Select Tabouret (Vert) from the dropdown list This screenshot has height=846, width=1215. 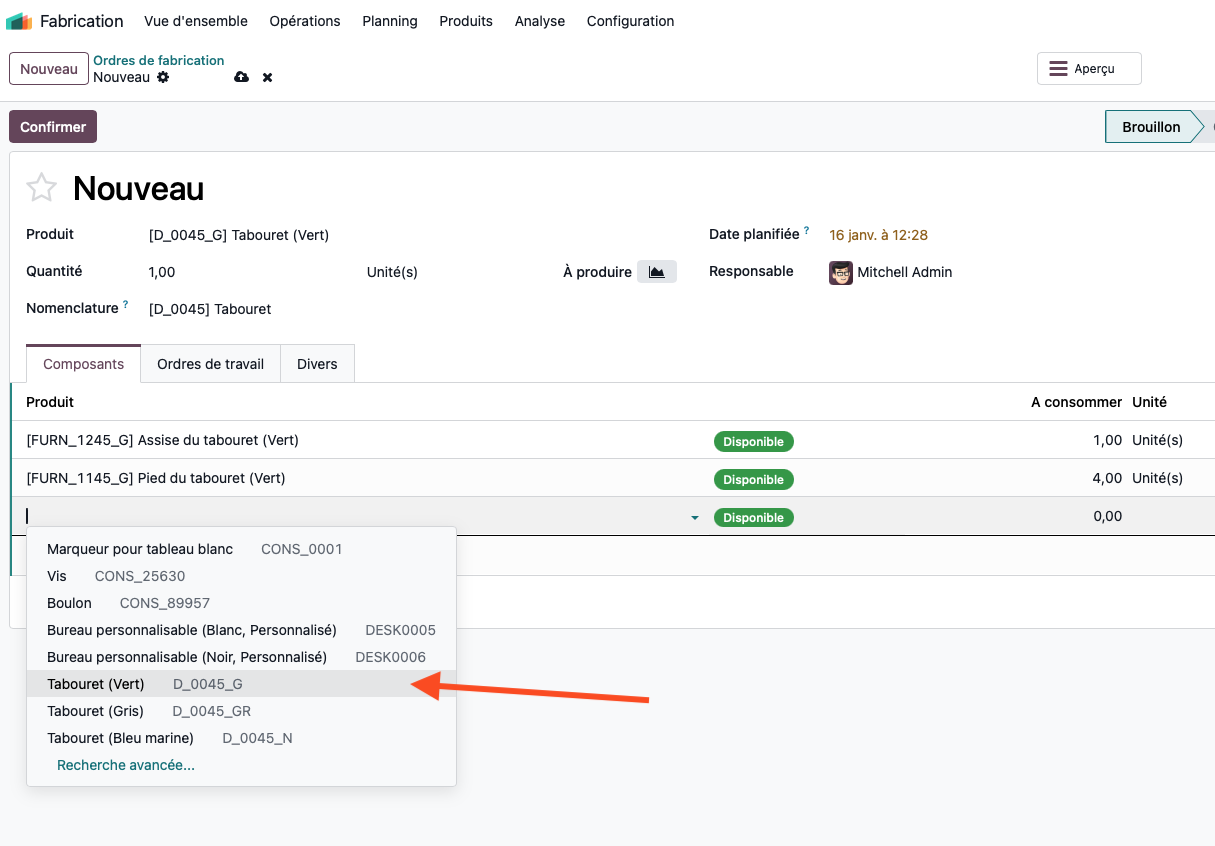point(96,684)
